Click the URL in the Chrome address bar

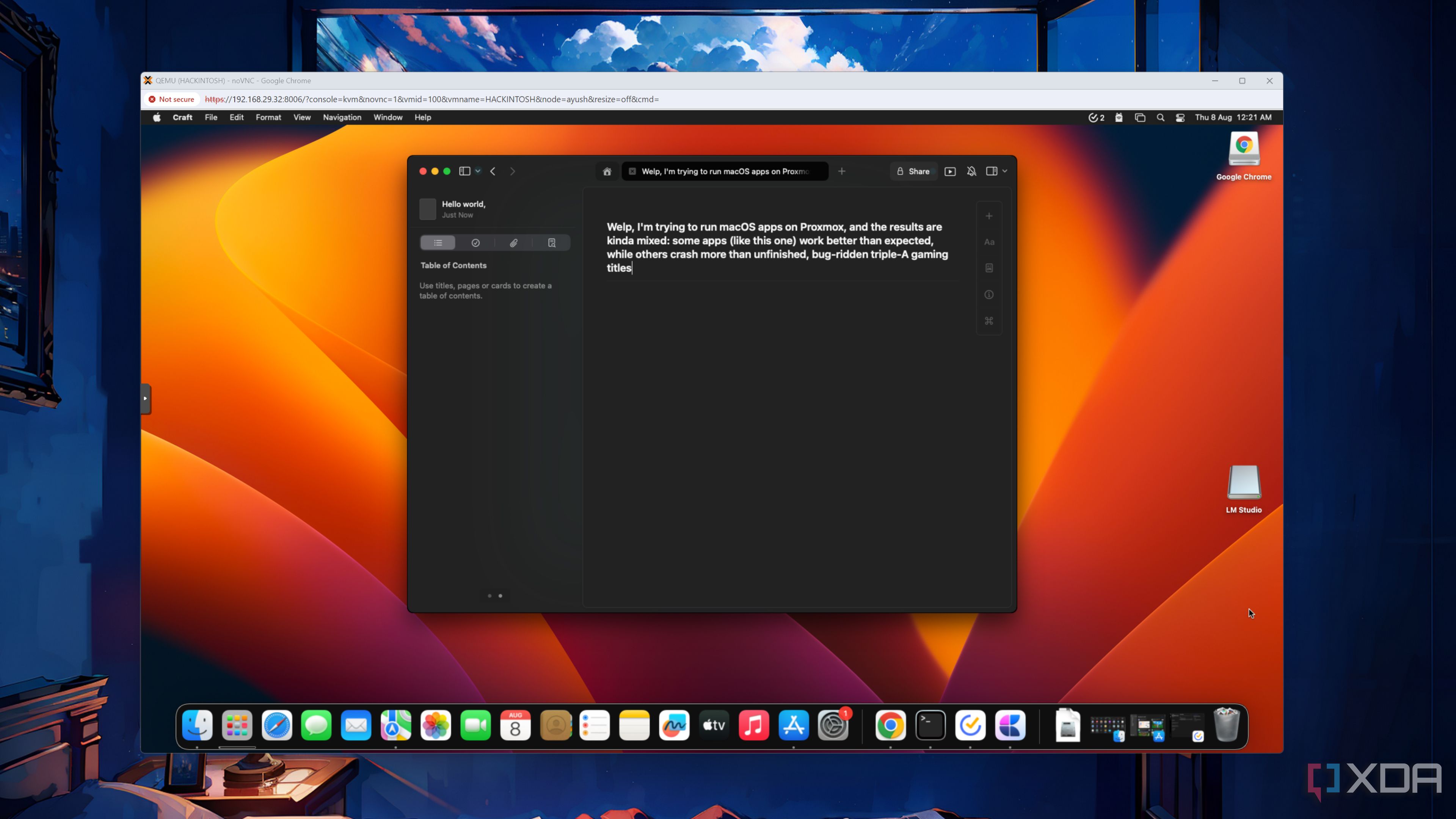coord(432,99)
